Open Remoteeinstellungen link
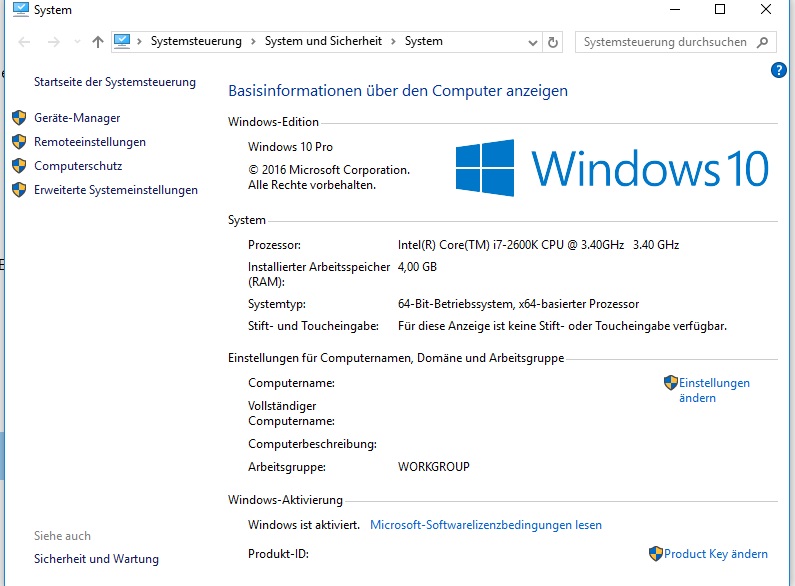Image resolution: width=795 pixels, height=586 pixels. pos(90,142)
